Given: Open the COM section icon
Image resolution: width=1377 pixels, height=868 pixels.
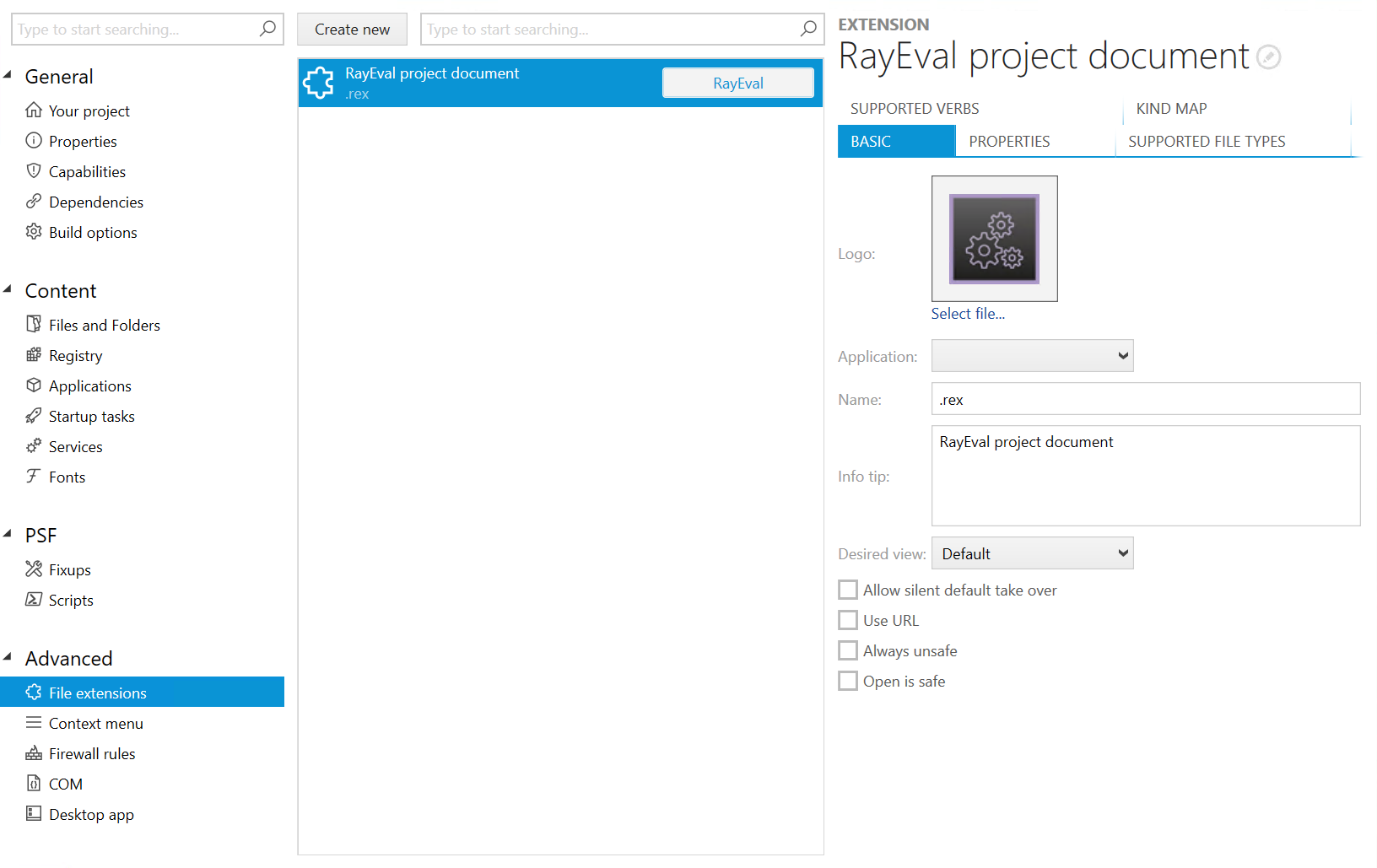Looking at the screenshot, I should pos(33,784).
